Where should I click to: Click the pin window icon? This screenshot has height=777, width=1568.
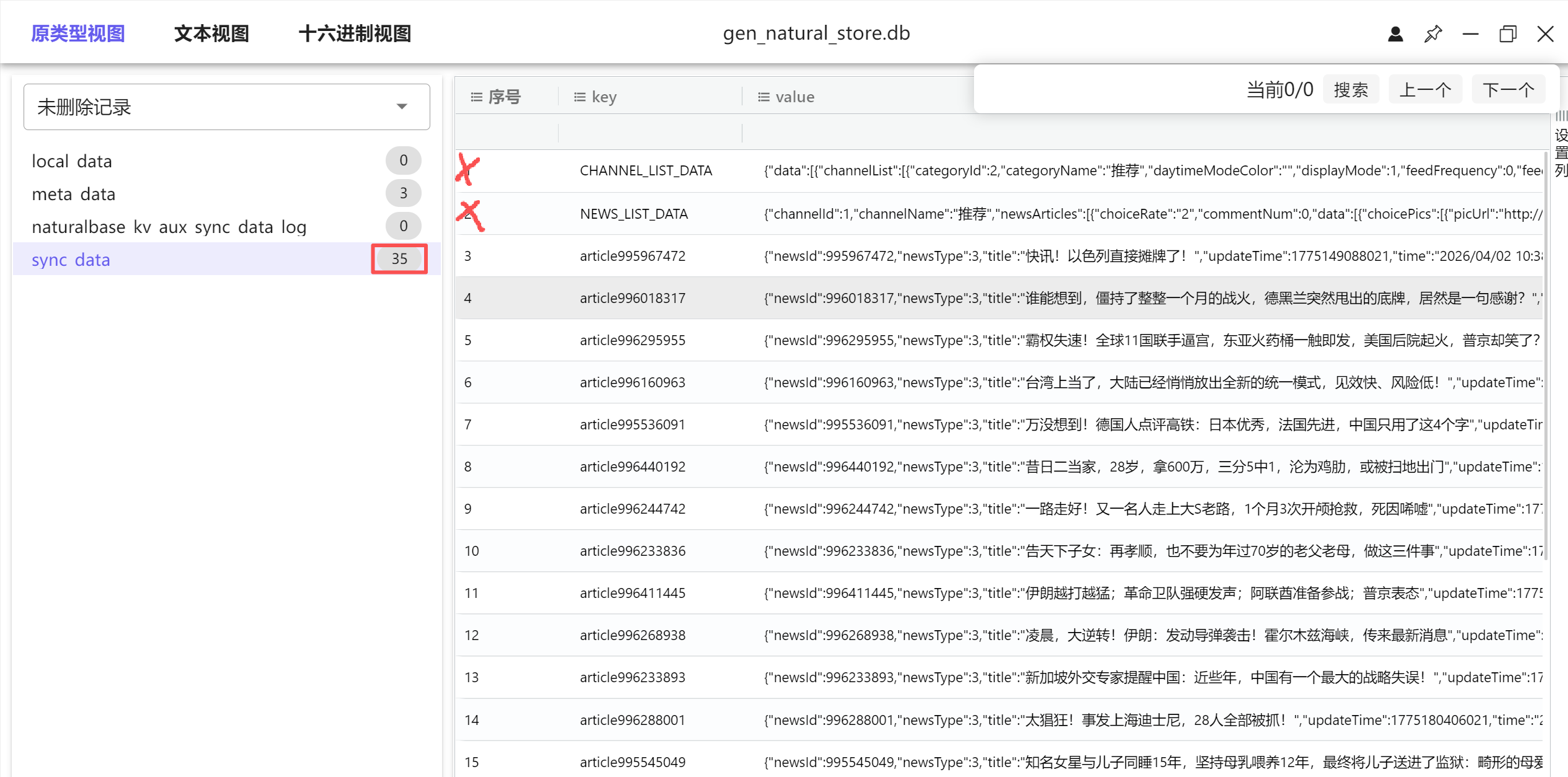pyautogui.click(x=1433, y=34)
